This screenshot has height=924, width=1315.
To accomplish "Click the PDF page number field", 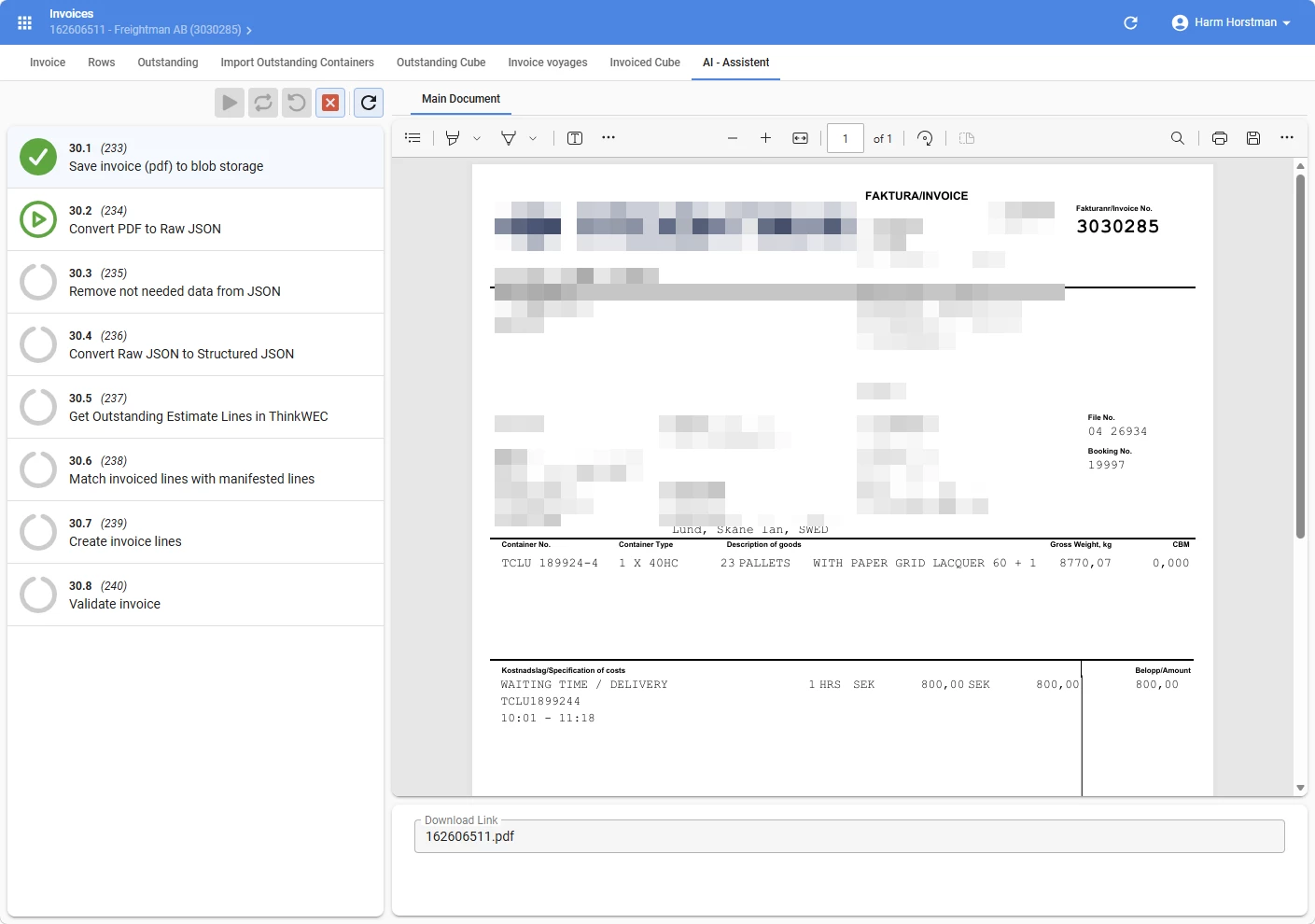I will click(846, 138).
